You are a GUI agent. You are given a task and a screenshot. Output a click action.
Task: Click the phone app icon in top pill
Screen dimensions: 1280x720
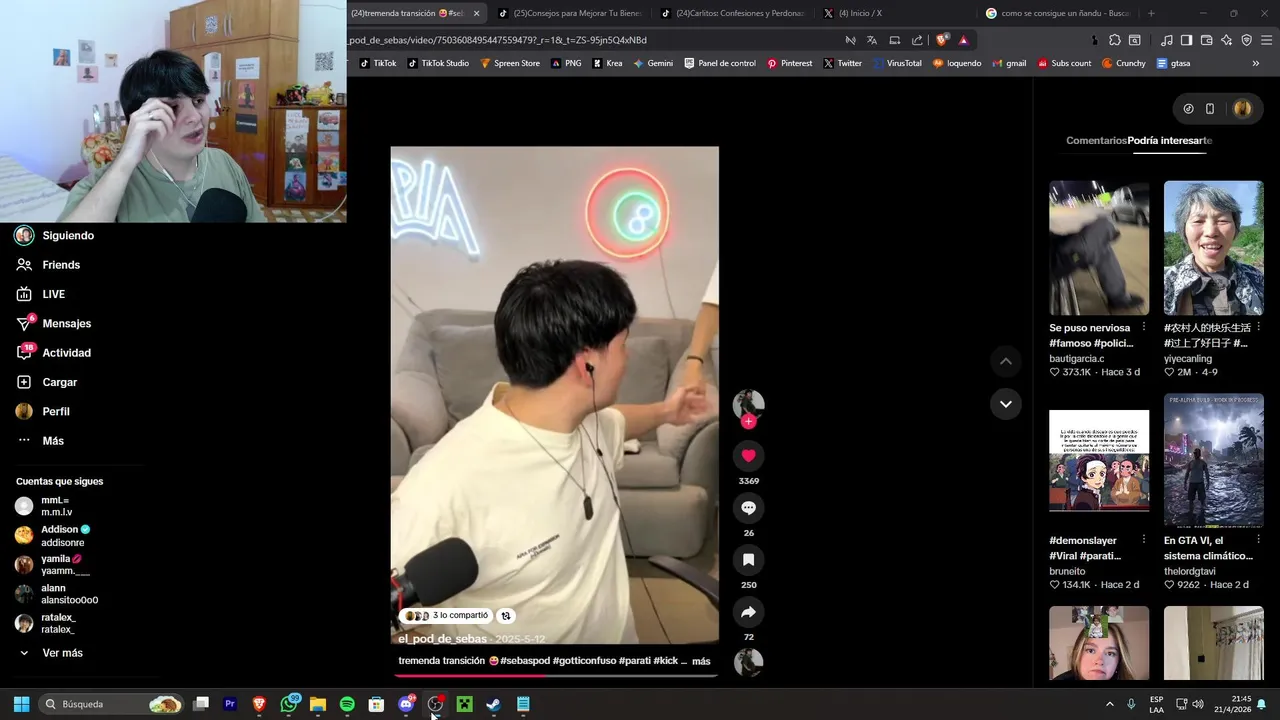point(1210,109)
